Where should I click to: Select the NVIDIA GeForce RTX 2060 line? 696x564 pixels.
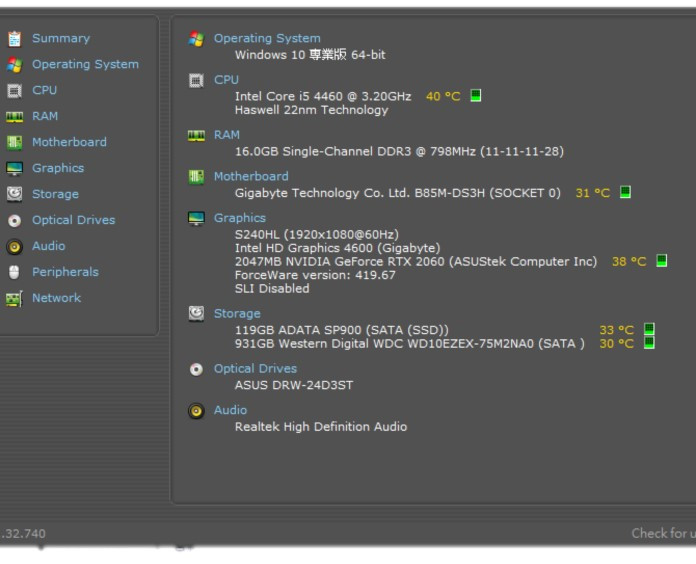[416, 262]
